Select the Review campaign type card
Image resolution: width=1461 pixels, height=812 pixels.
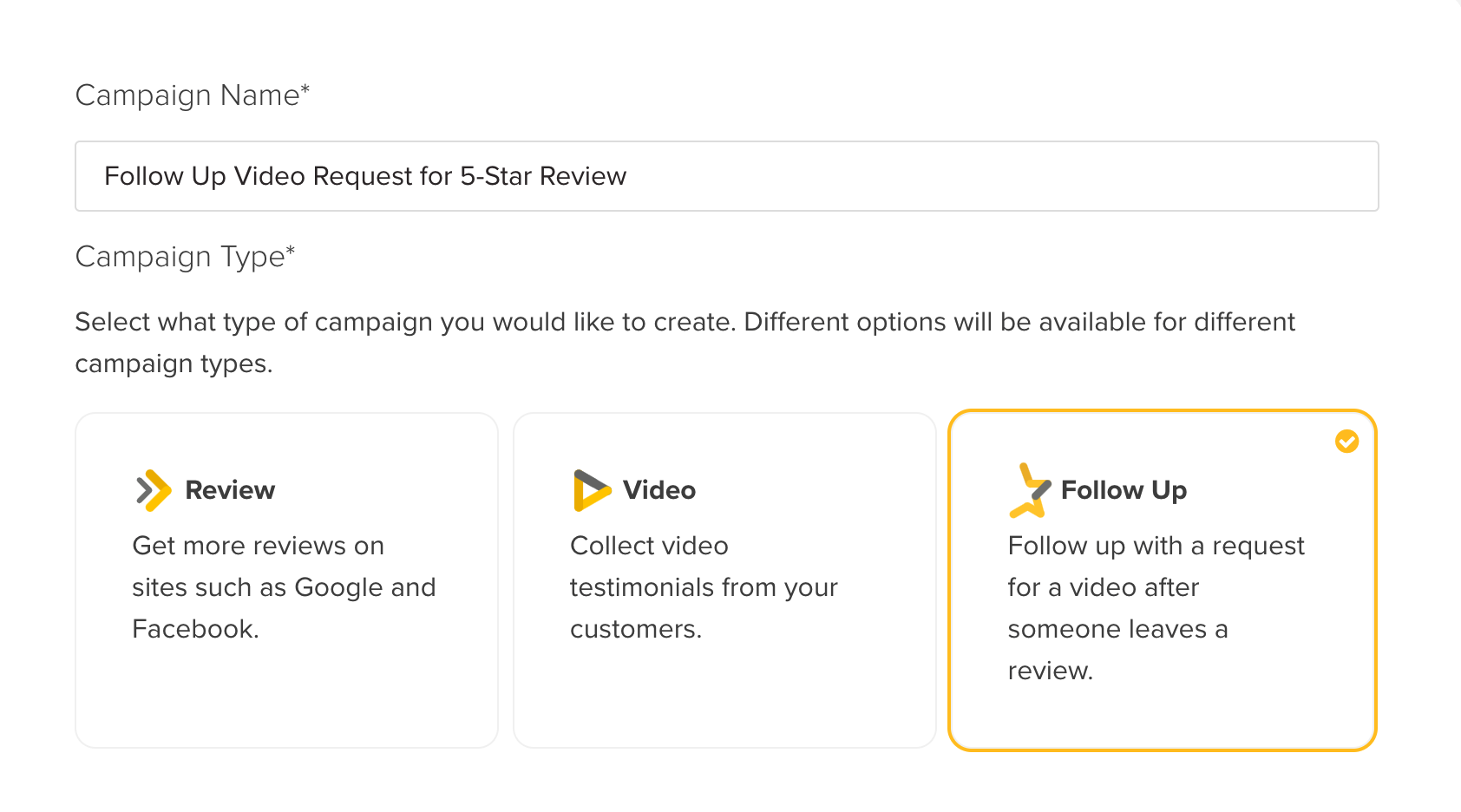tap(287, 580)
